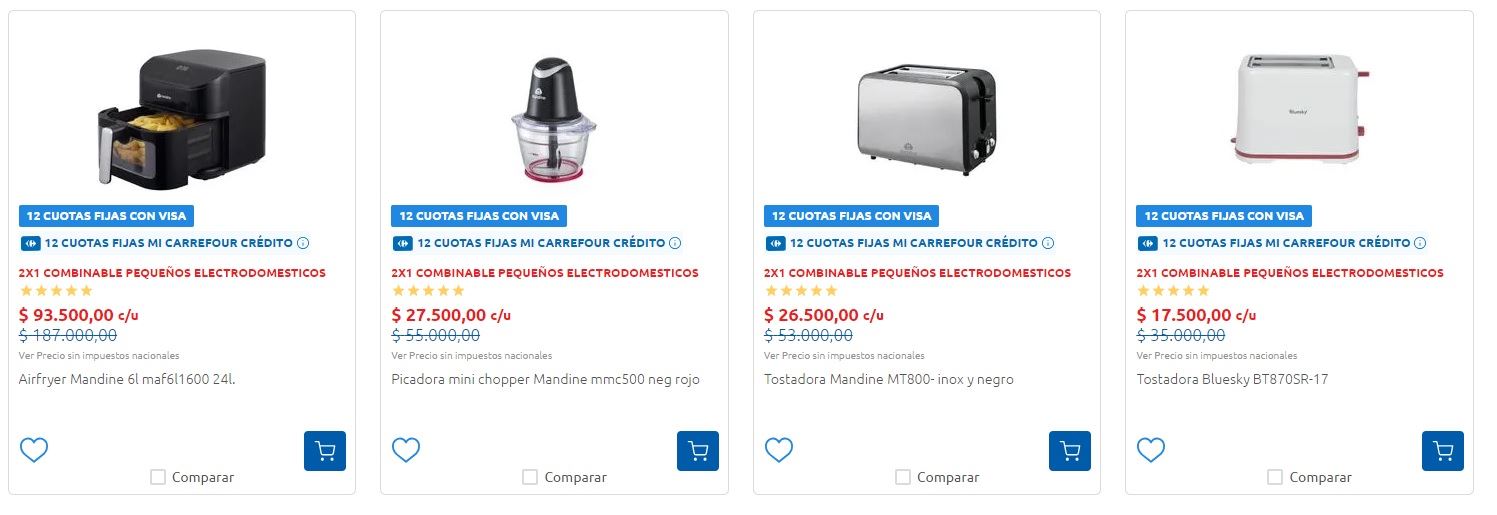The image size is (1497, 515).
Task: Open the white Bluesky toaster image
Action: [x=1299, y=108]
